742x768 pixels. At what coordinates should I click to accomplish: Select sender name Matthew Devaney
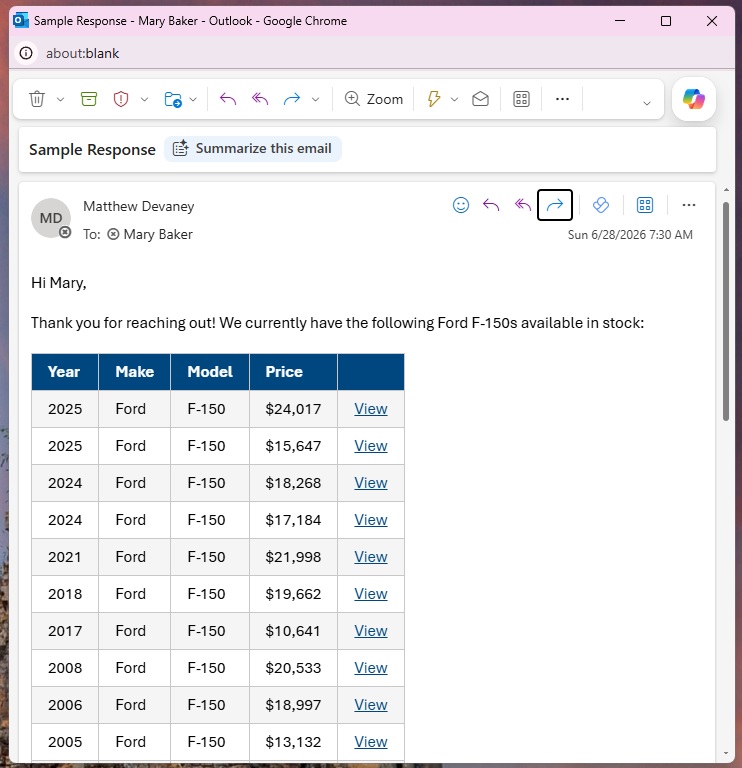click(x=139, y=206)
